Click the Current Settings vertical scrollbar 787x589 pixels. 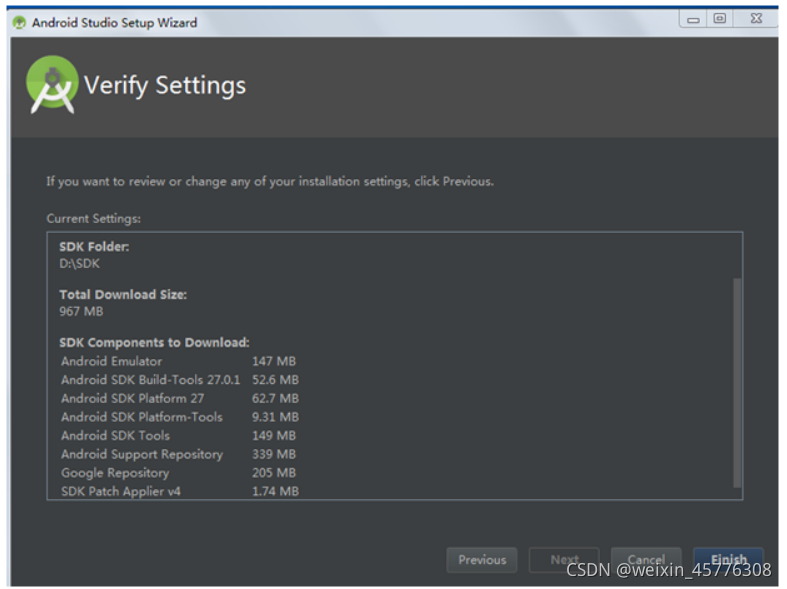737,382
